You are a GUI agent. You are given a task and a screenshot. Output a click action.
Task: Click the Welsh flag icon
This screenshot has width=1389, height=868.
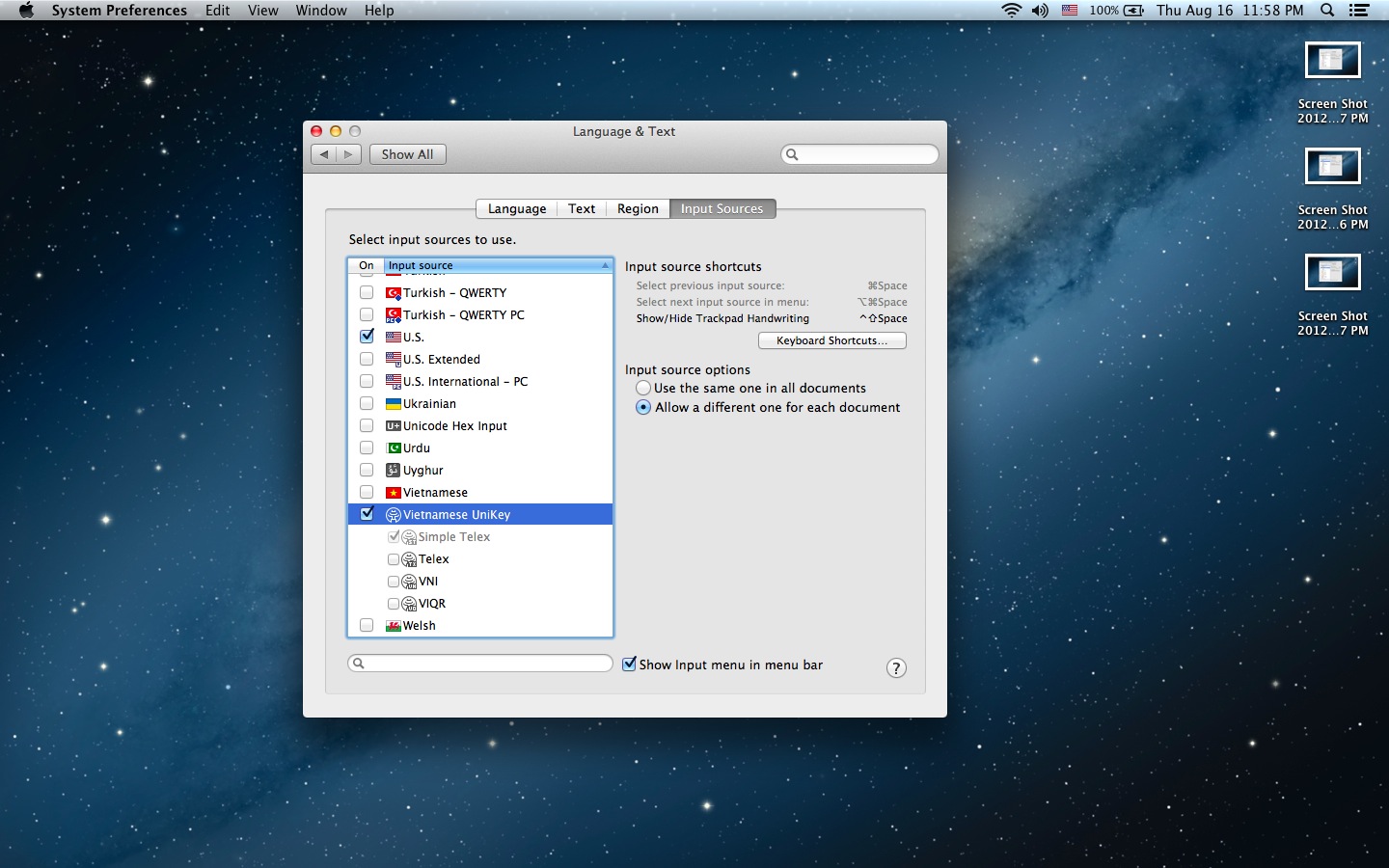(394, 626)
